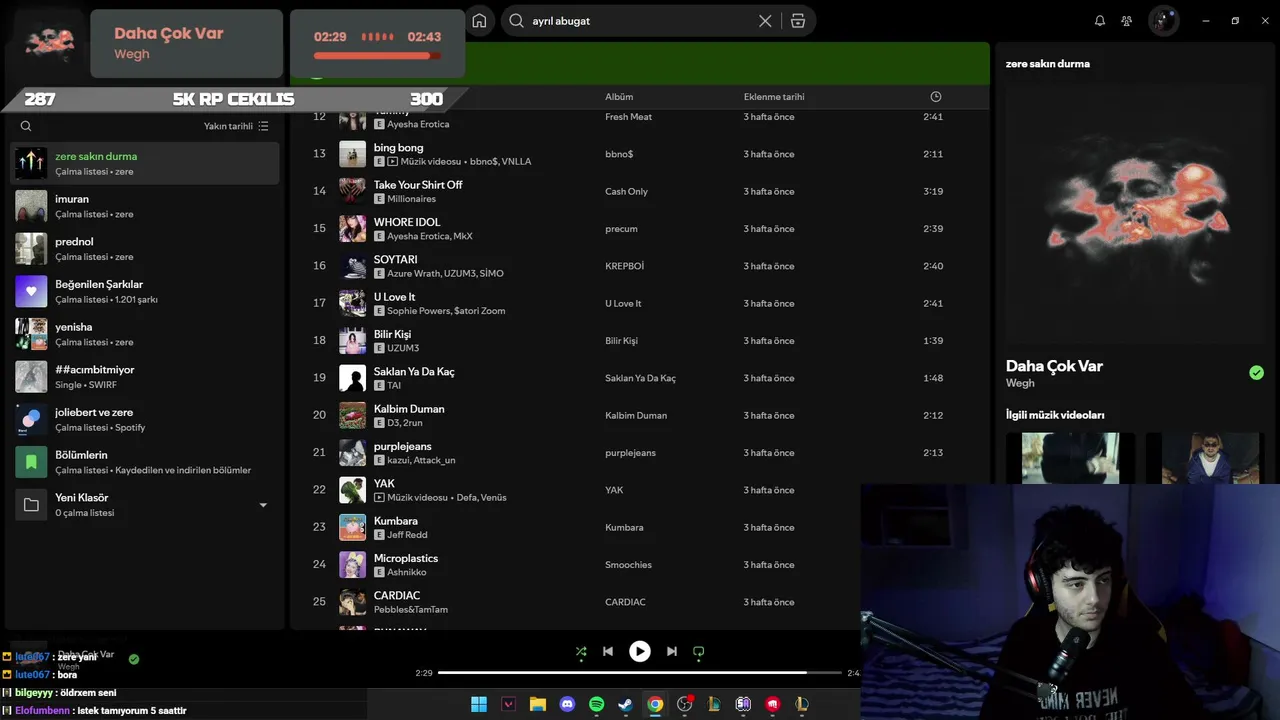This screenshot has height=720, width=1280.
Task: Open the user profile avatar menu
Action: (x=1163, y=21)
